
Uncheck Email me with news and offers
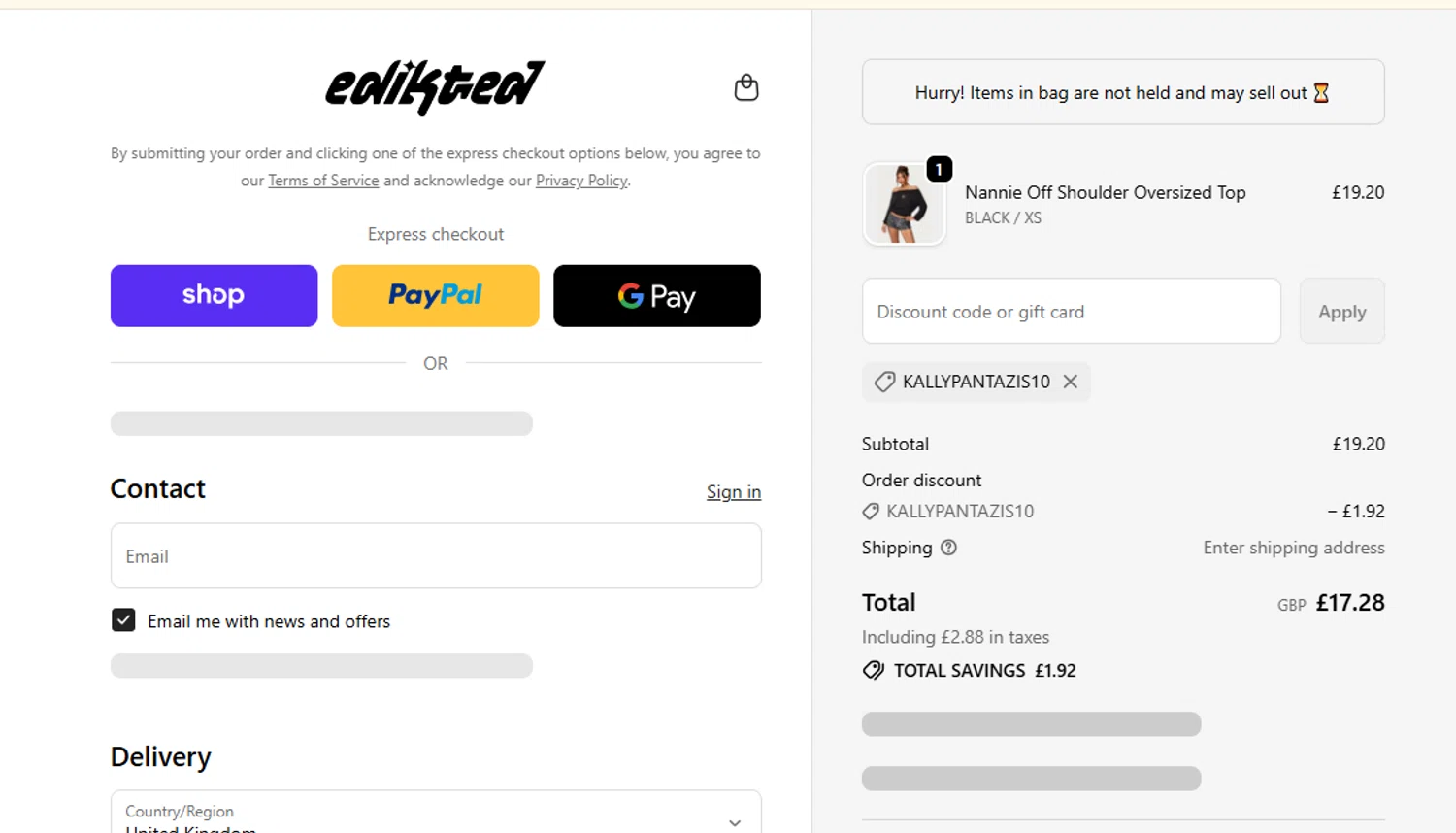click(123, 620)
